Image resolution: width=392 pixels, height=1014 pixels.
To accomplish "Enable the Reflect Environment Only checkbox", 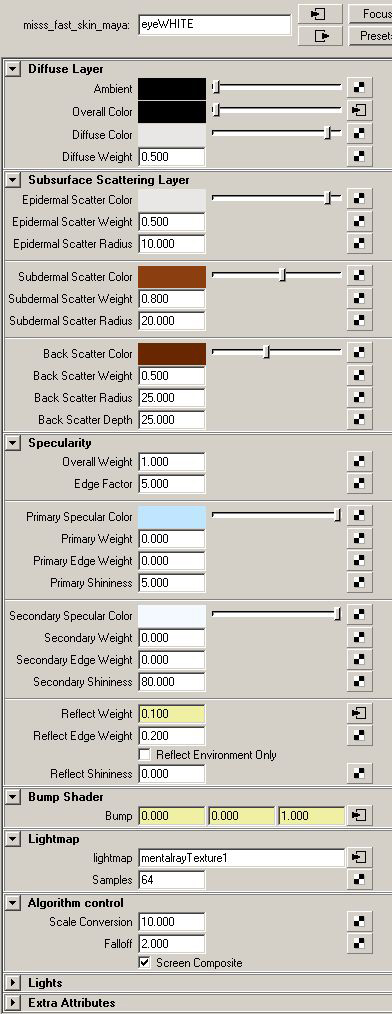I will coord(144,755).
